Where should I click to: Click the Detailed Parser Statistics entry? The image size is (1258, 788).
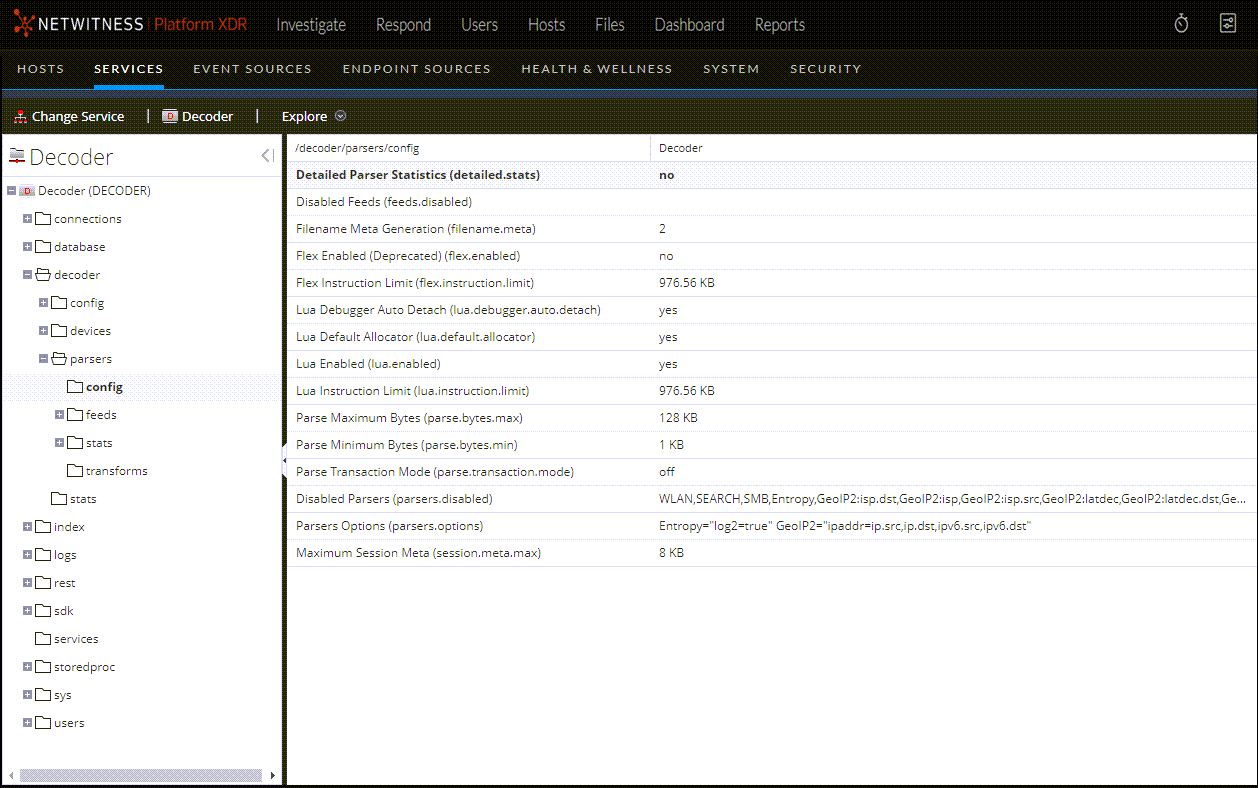[420, 174]
